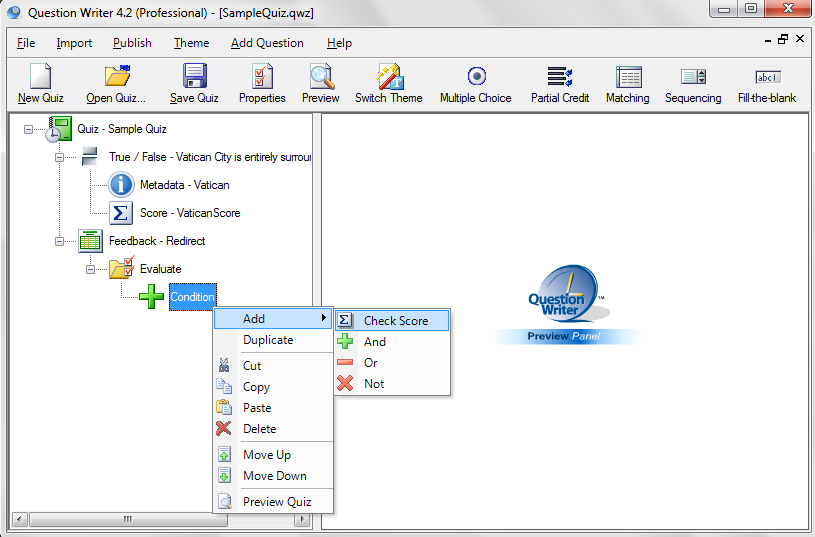This screenshot has width=815, height=537.
Task: Click the Preview magnifier toolbar icon
Action: pyautogui.click(x=321, y=76)
